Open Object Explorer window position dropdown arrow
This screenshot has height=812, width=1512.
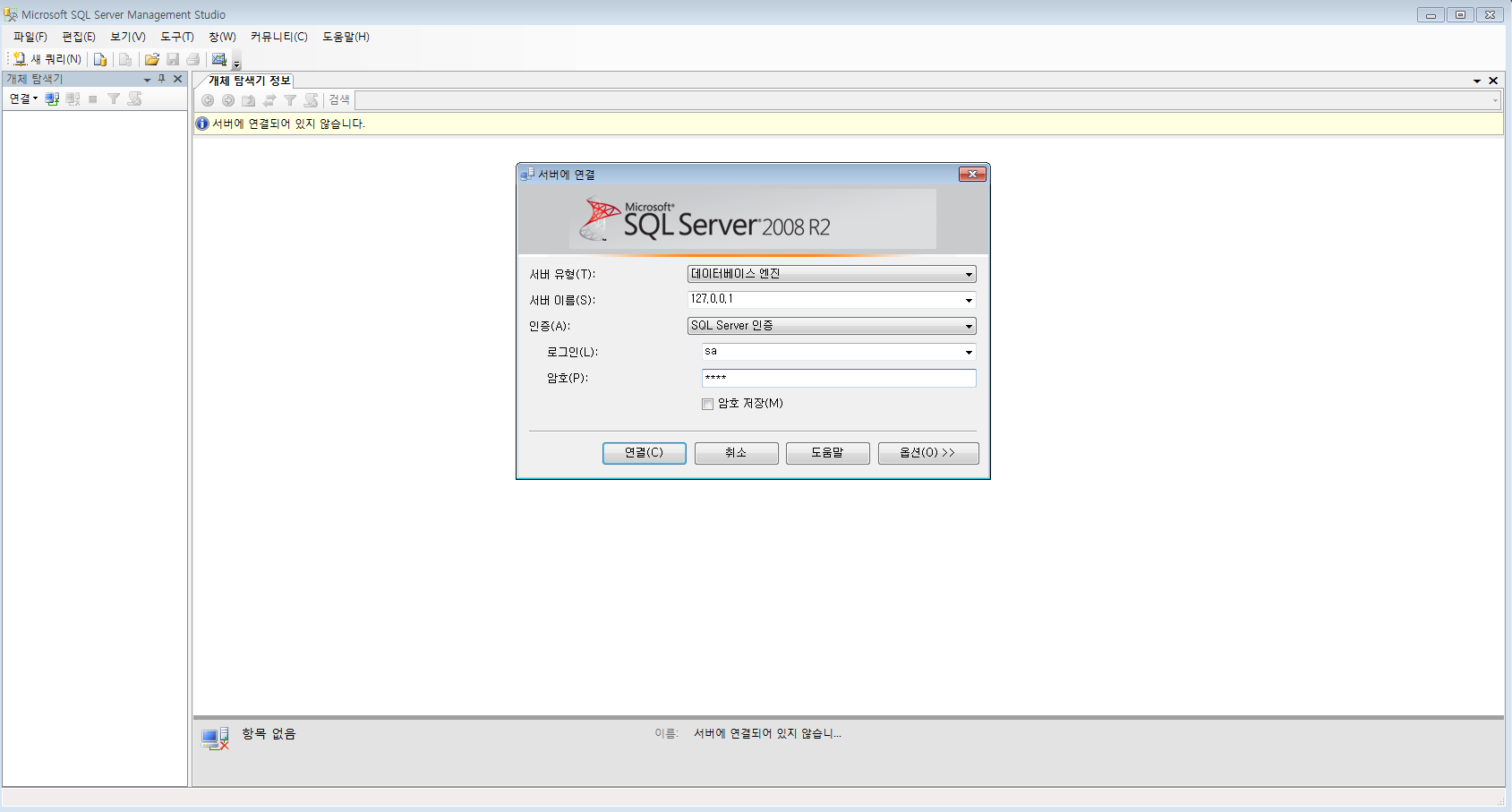pos(147,80)
